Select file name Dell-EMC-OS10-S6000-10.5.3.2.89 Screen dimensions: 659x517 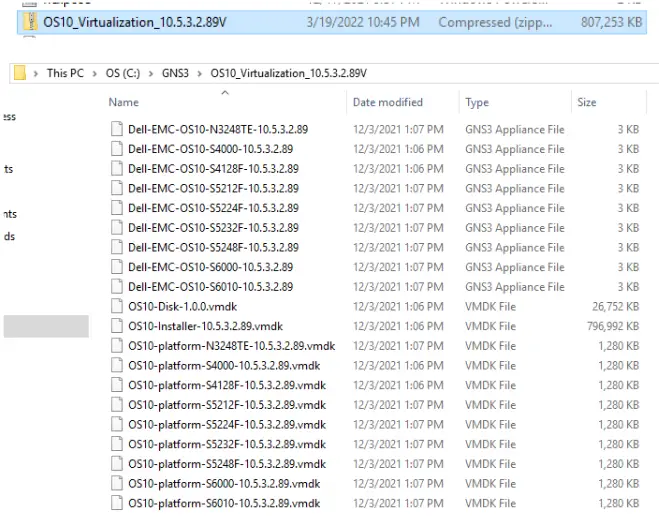(x=211, y=267)
